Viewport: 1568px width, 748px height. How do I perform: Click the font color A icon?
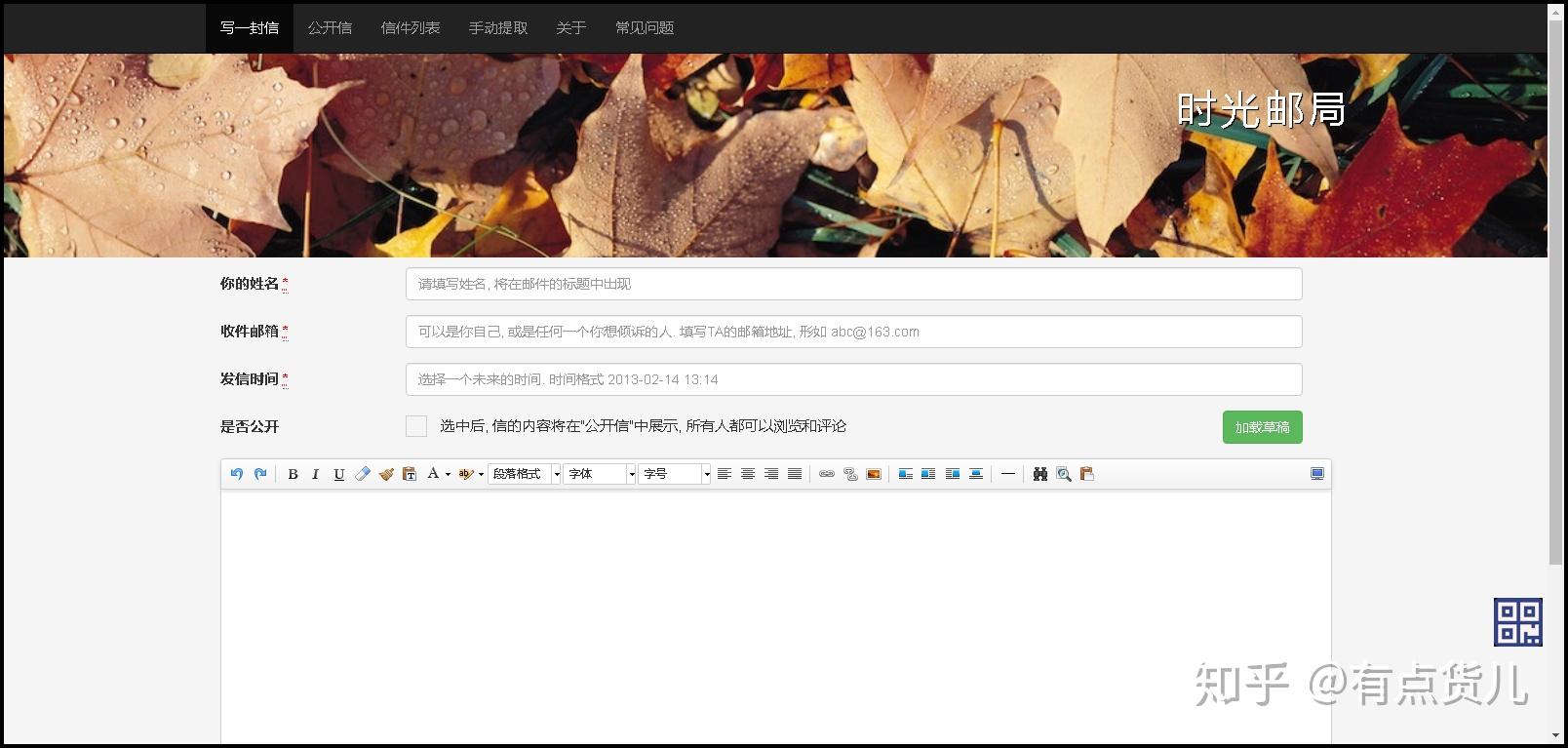point(433,474)
